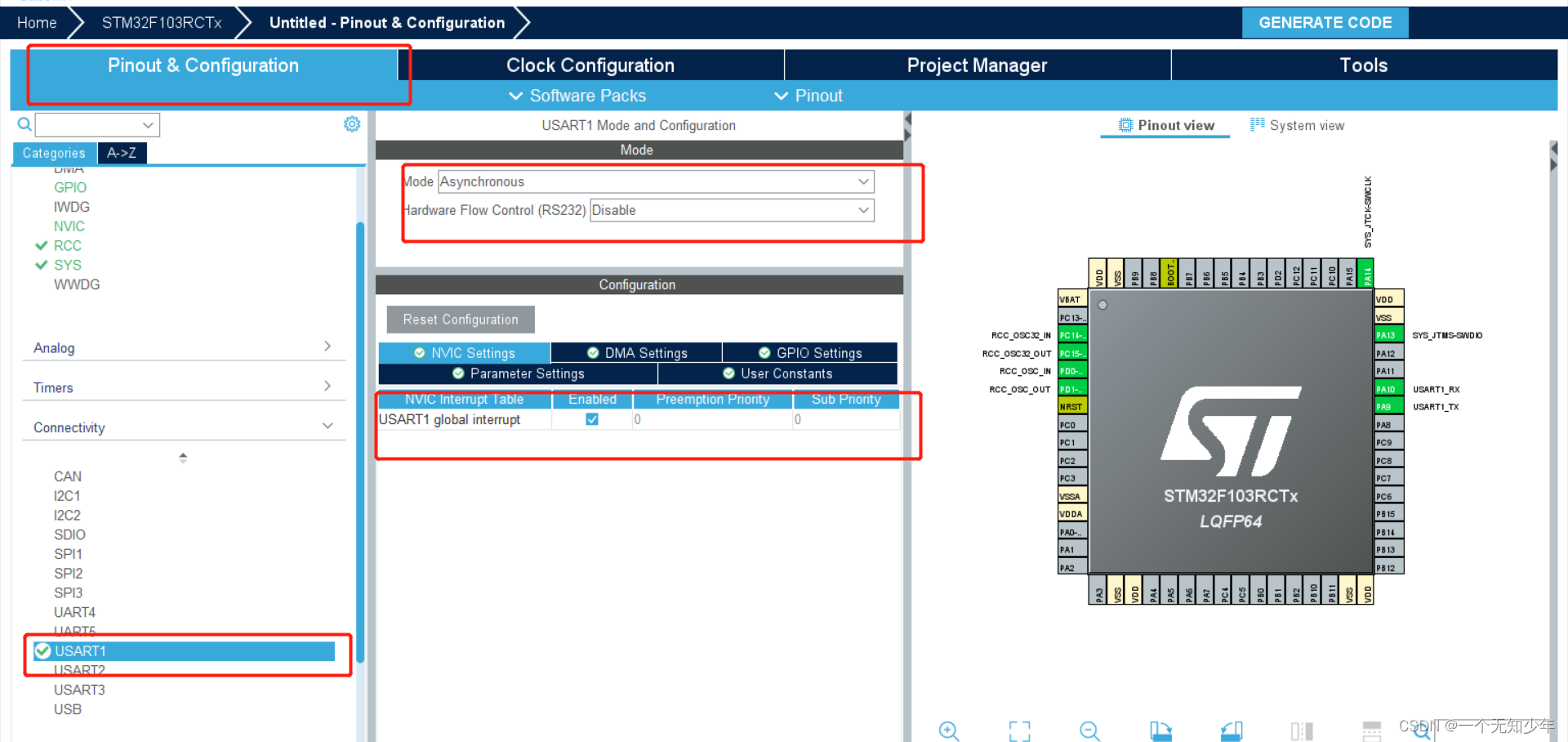Click the PA10 pin labeled USART1_RX

1388,389
